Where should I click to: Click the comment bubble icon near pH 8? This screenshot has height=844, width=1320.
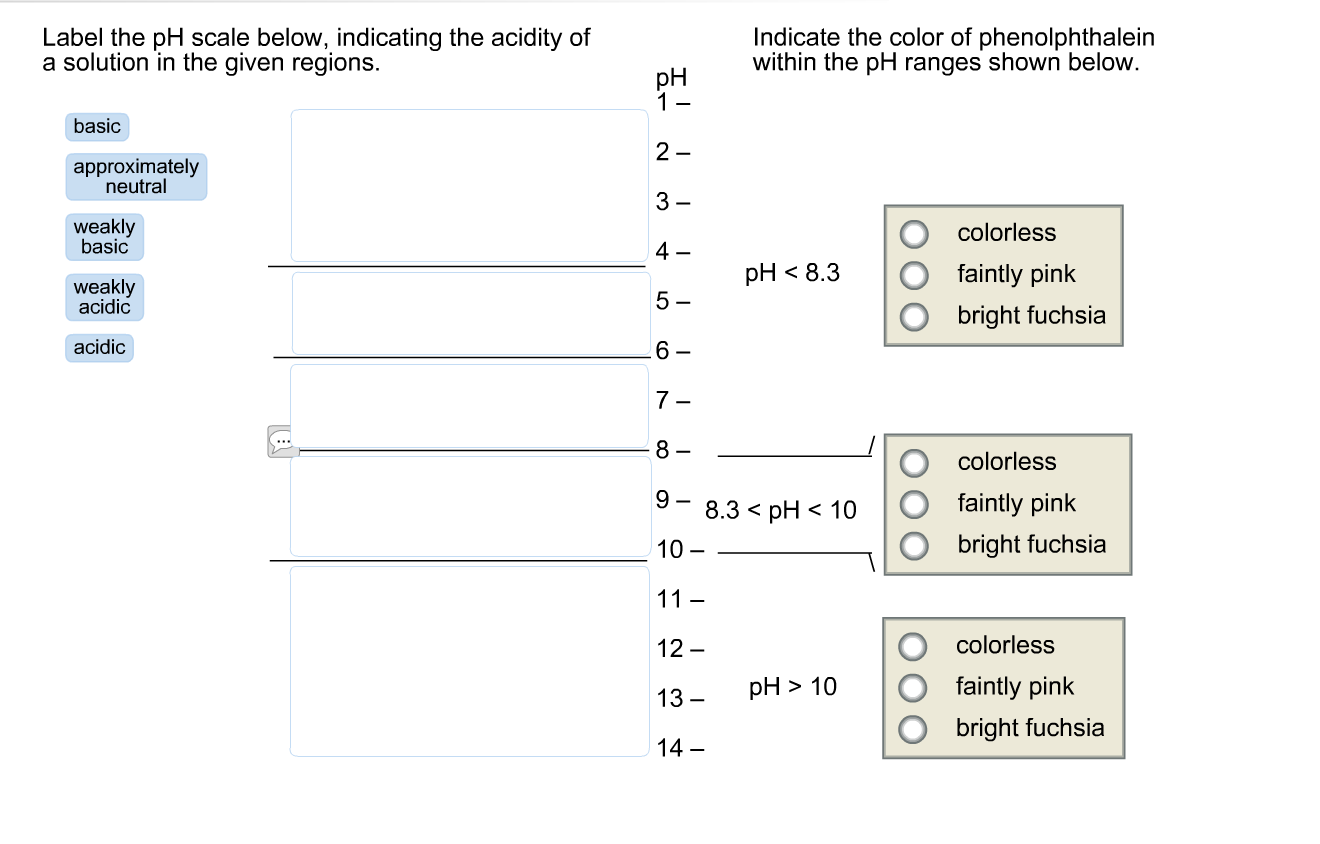(283, 441)
